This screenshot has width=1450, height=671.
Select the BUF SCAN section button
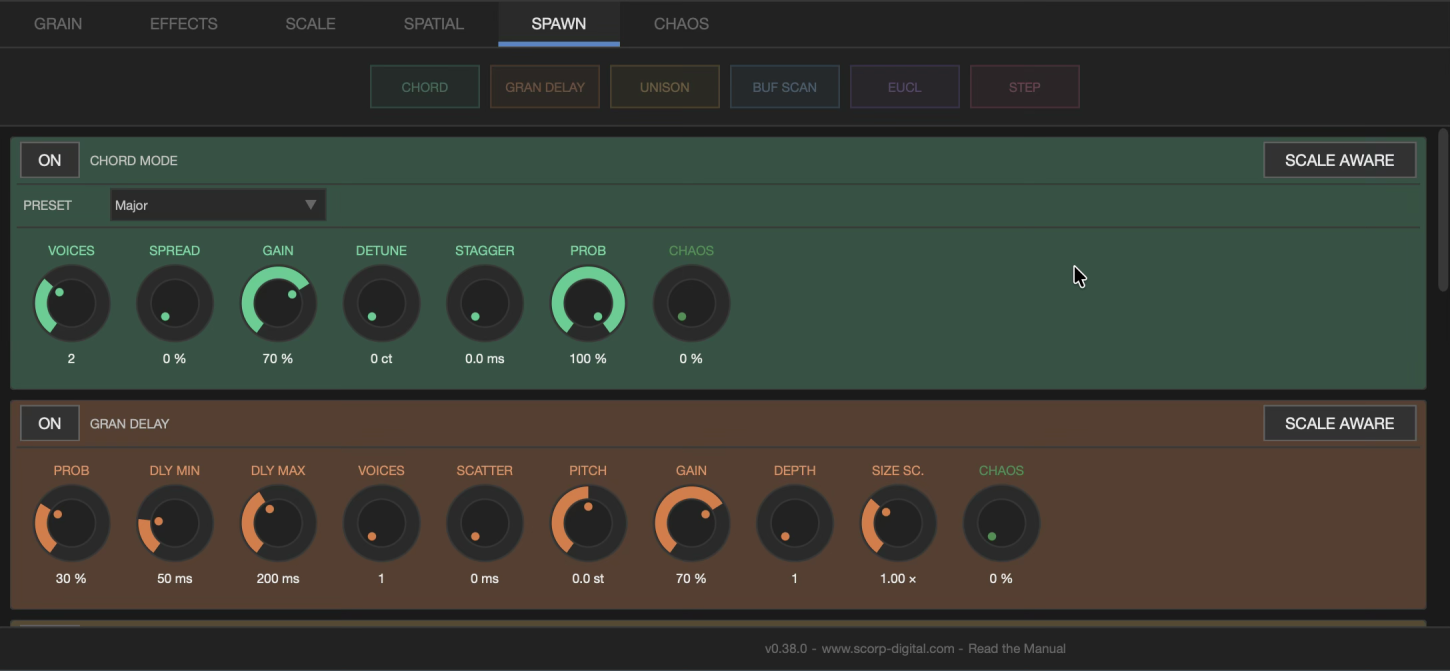pyautogui.click(x=785, y=87)
